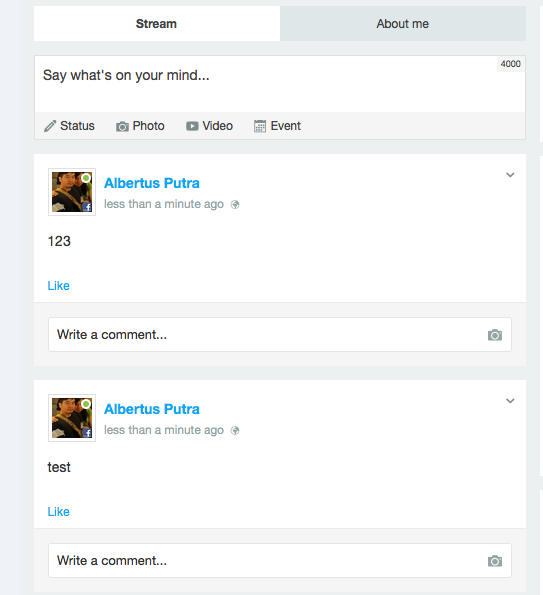Image resolution: width=543 pixels, height=595 pixels.
Task: Pick the Event calendar icon
Action: (x=260, y=126)
